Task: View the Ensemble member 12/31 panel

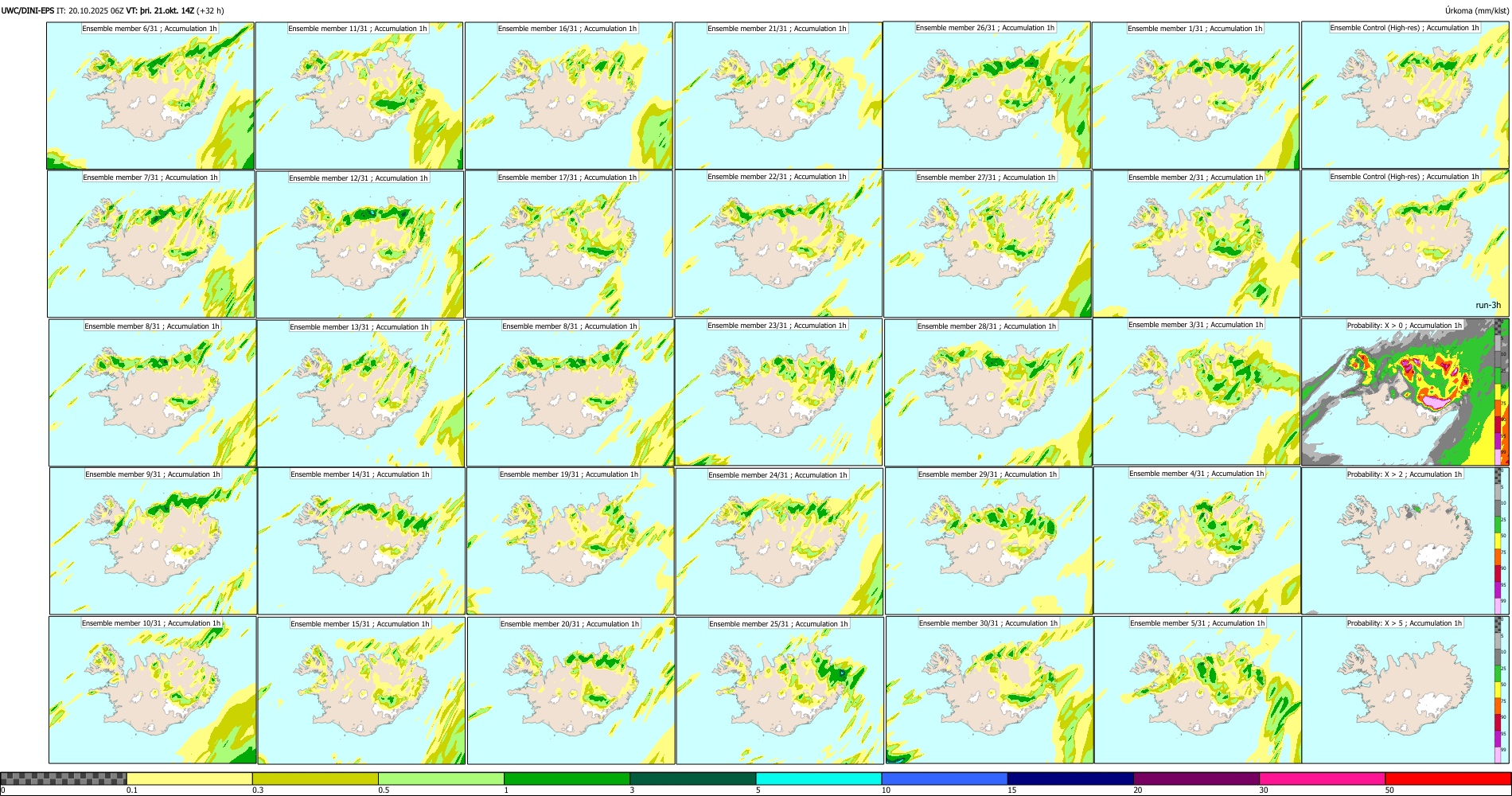Action: pyautogui.click(x=360, y=244)
